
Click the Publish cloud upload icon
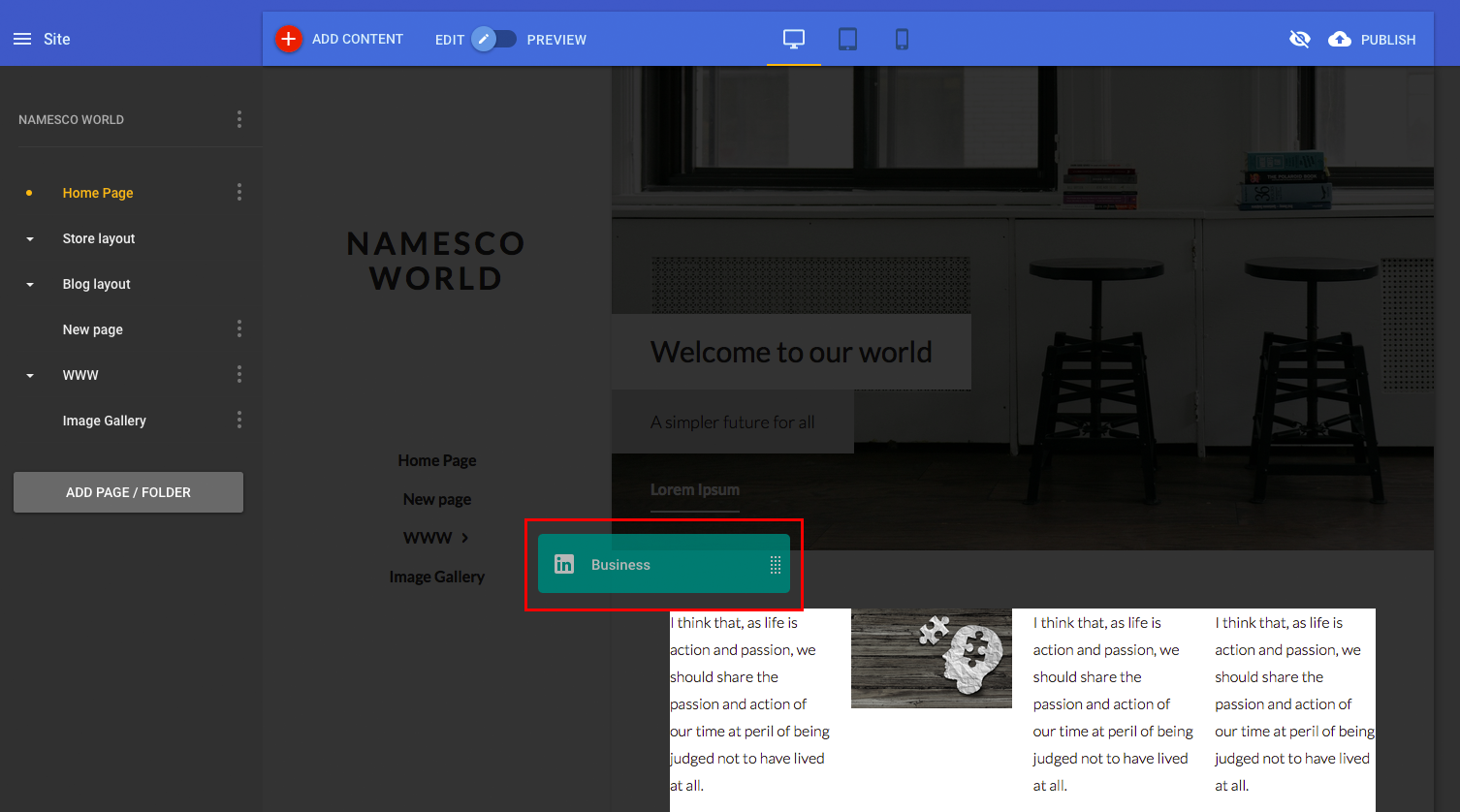pyautogui.click(x=1340, y=39)
